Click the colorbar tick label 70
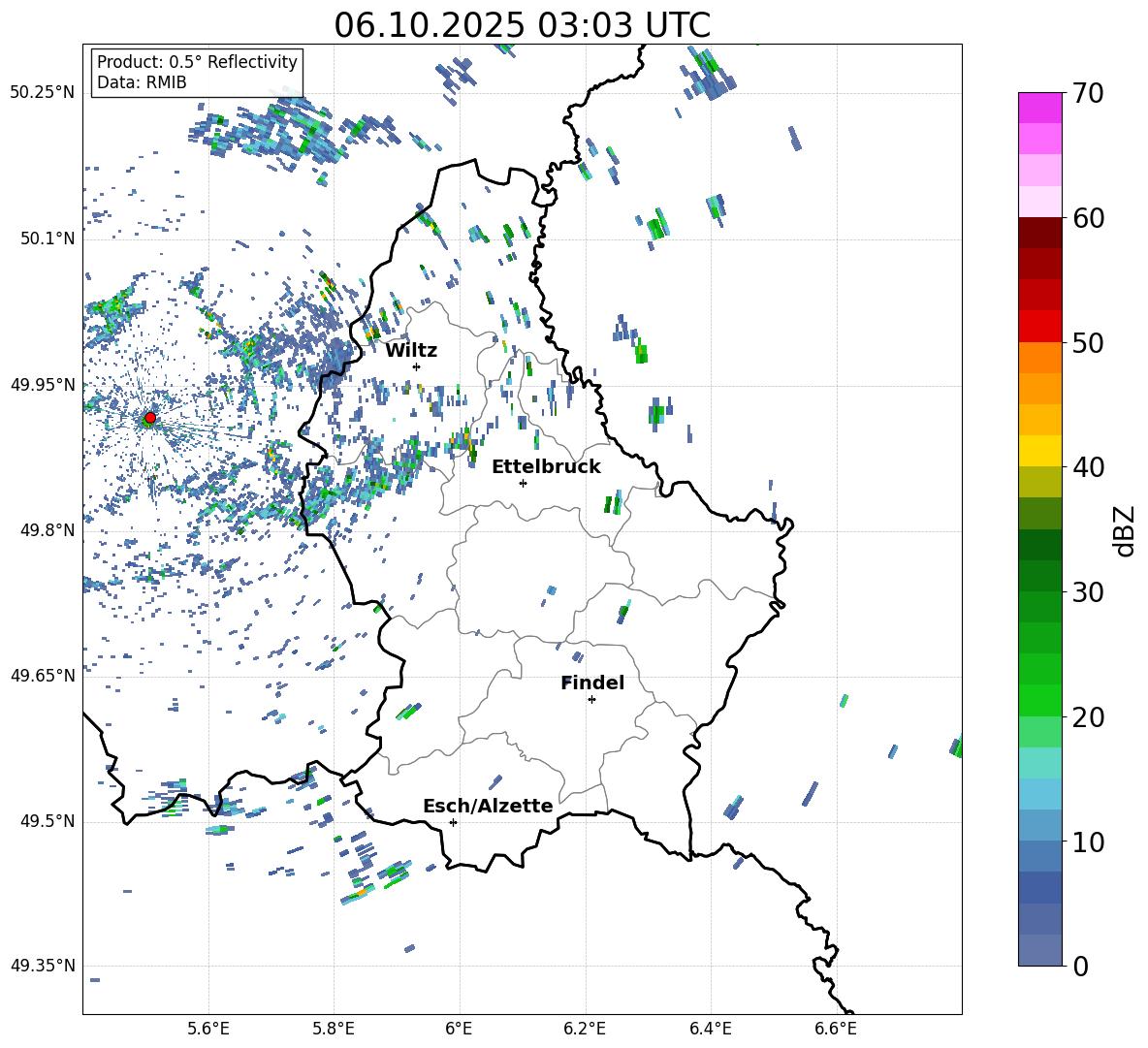 pyautogui.click(x=1089, y=93)
